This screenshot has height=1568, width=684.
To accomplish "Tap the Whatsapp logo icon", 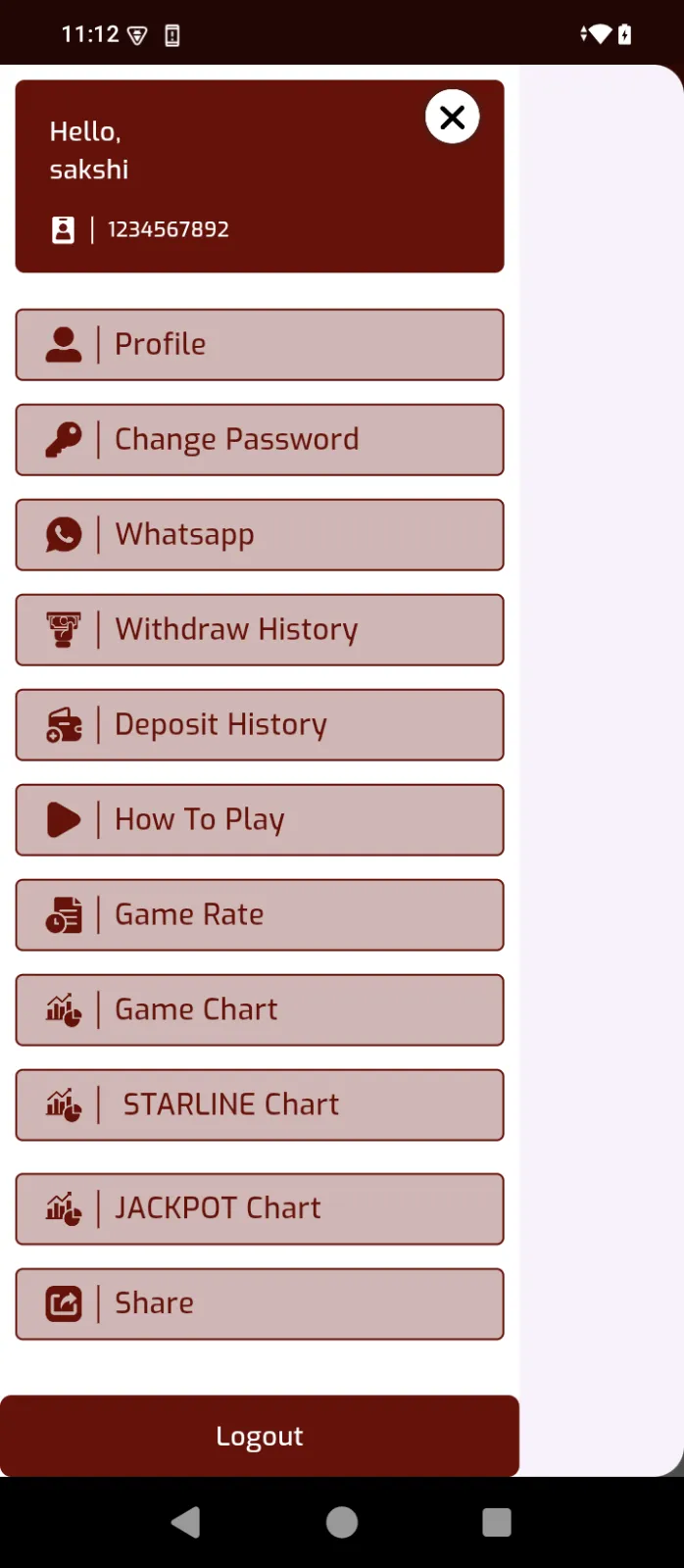I will pyautogui.click(x=64, y=535).
